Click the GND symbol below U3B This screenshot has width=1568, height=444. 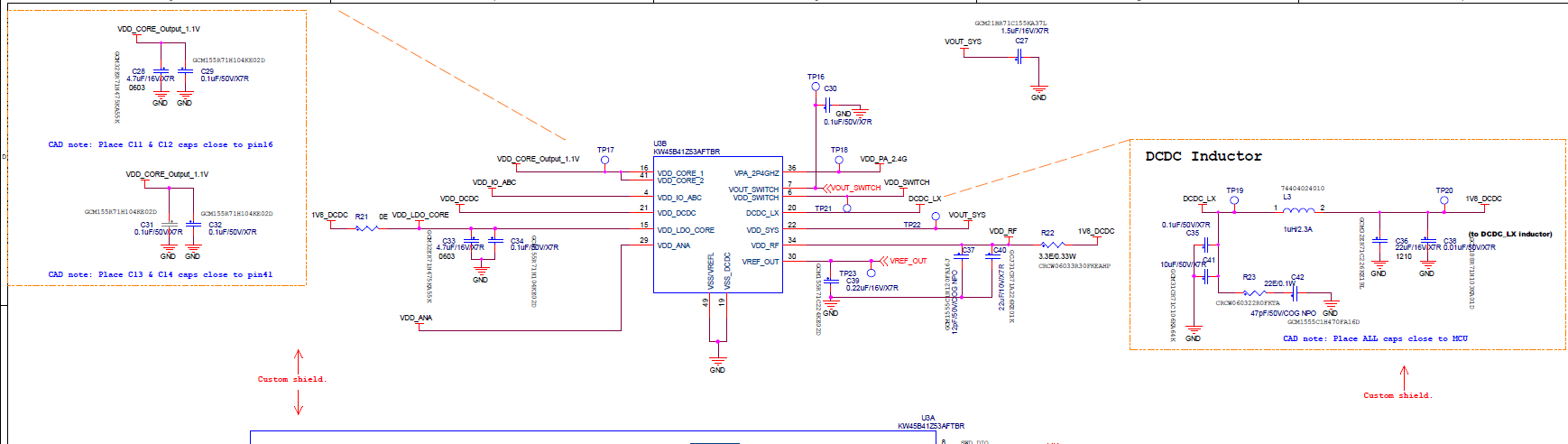[717, 363]
